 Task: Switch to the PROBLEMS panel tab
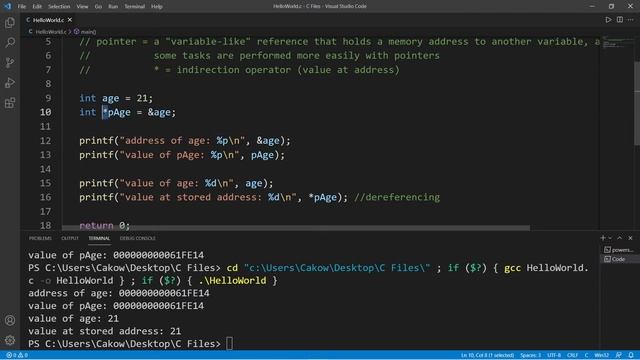click(40, 238)
